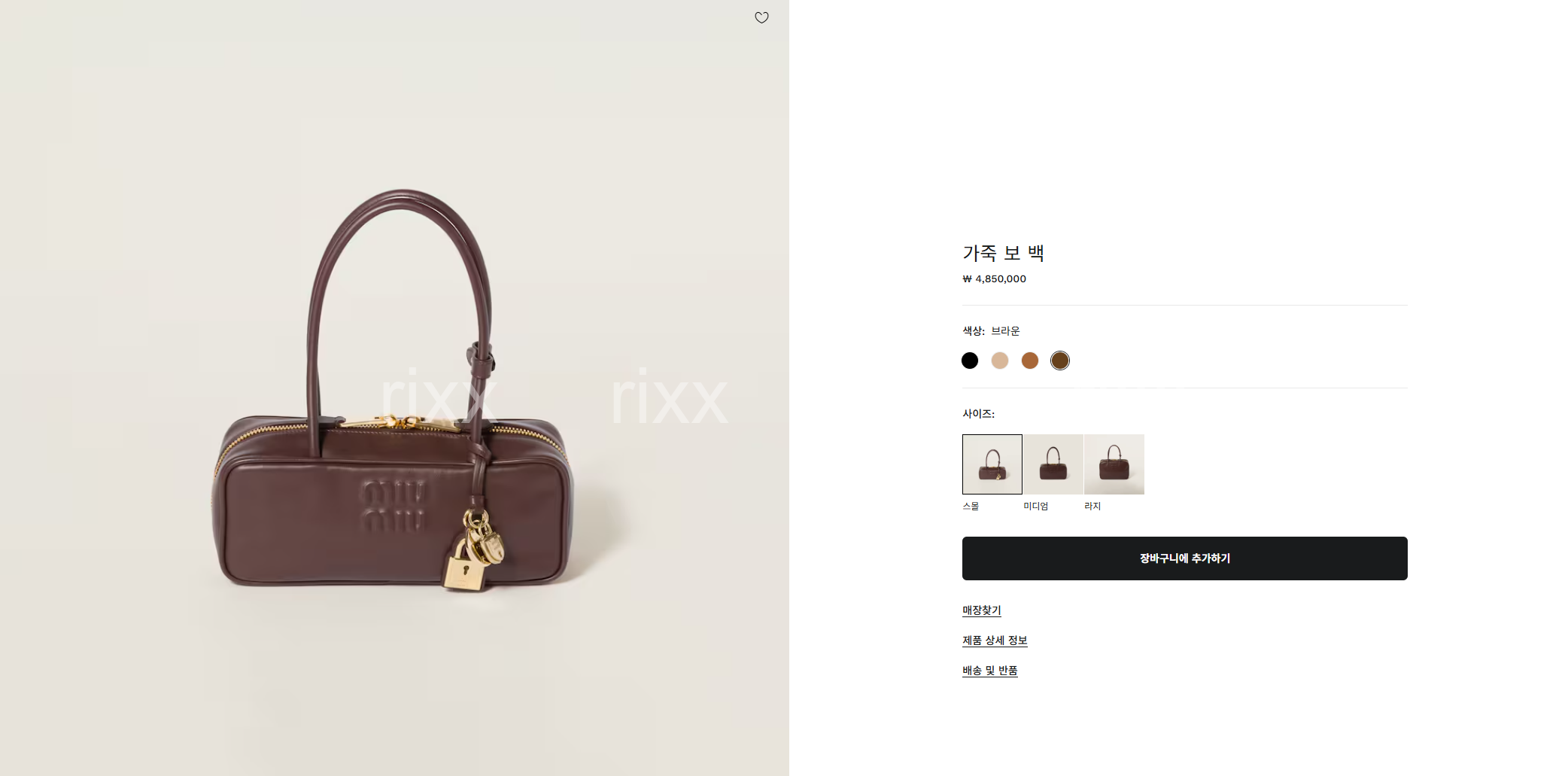Pick the large size bag thumbnail
The image size is (1568, 776).
[x=1114, y=464]
